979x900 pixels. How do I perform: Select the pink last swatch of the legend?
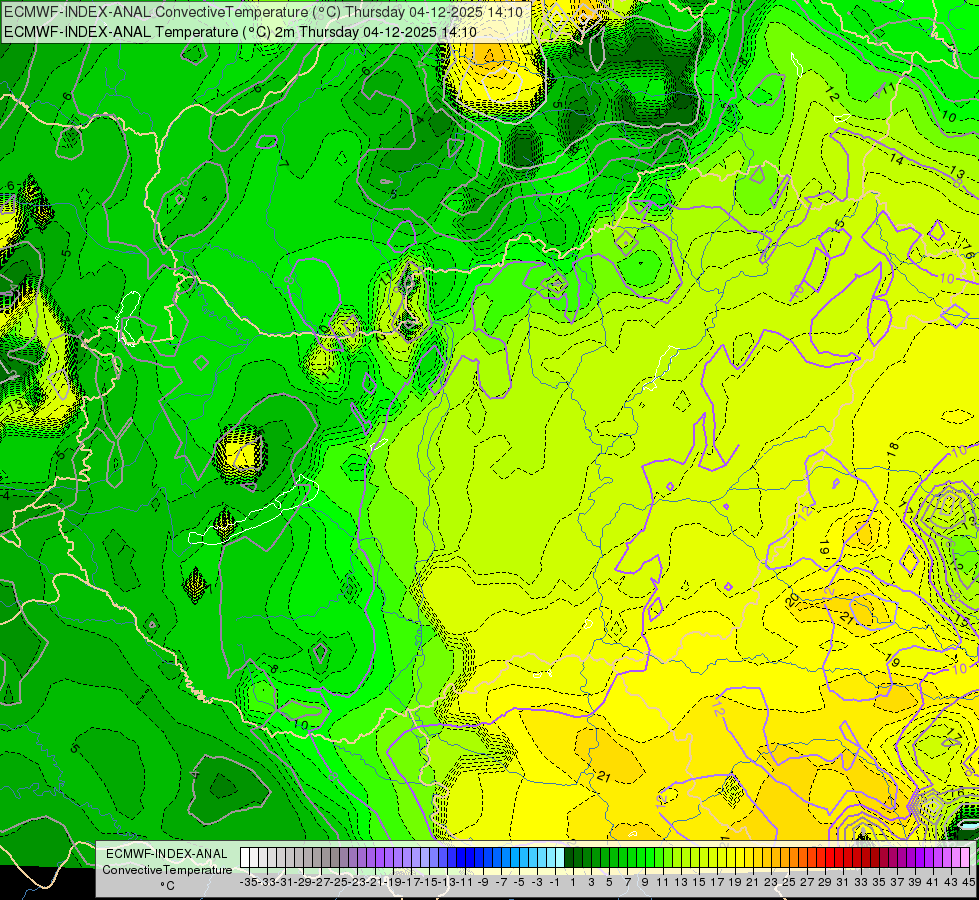pos(965,858)
